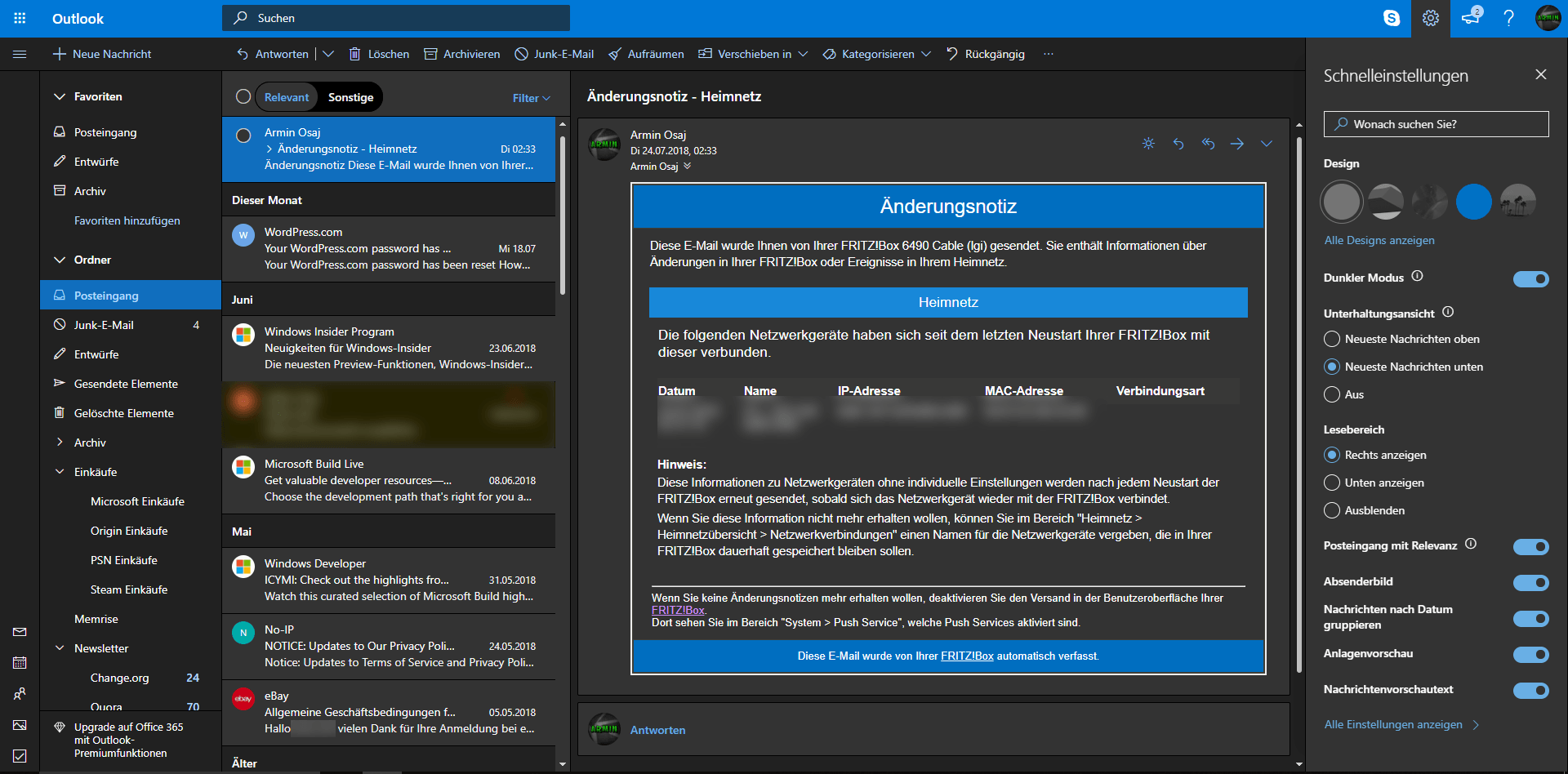Open the settings gear icon
The image size is (1568, 774).
[1430, 18]
